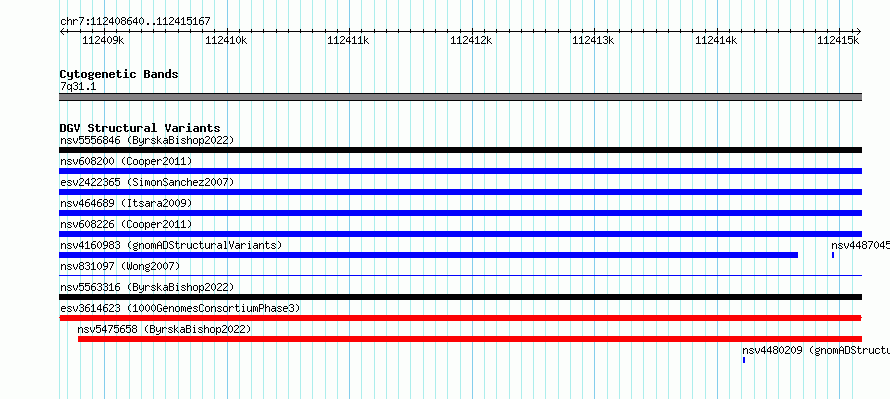
Task: Select the blue esv2422365 variant bar
Action: pyautogui.click(x=460, y=192)
